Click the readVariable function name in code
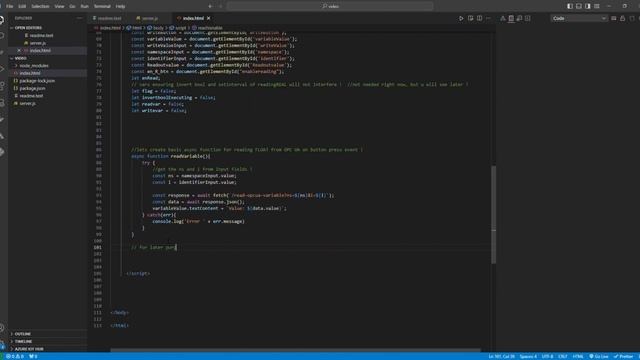The image size is (640, 360). [x=187, y=156]
